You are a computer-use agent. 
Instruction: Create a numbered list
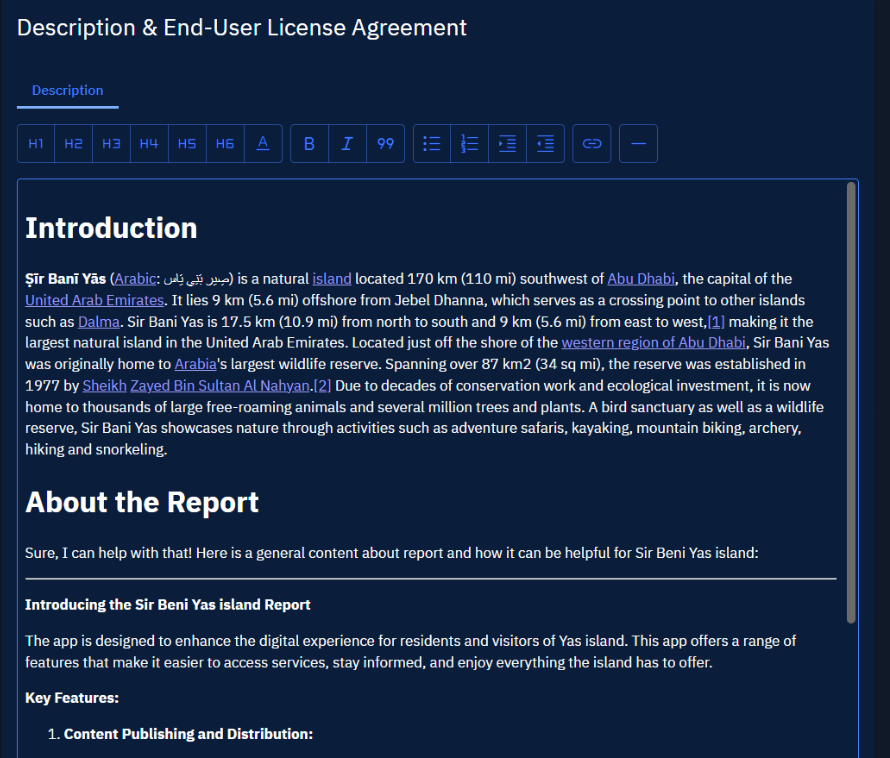[469, 143]
